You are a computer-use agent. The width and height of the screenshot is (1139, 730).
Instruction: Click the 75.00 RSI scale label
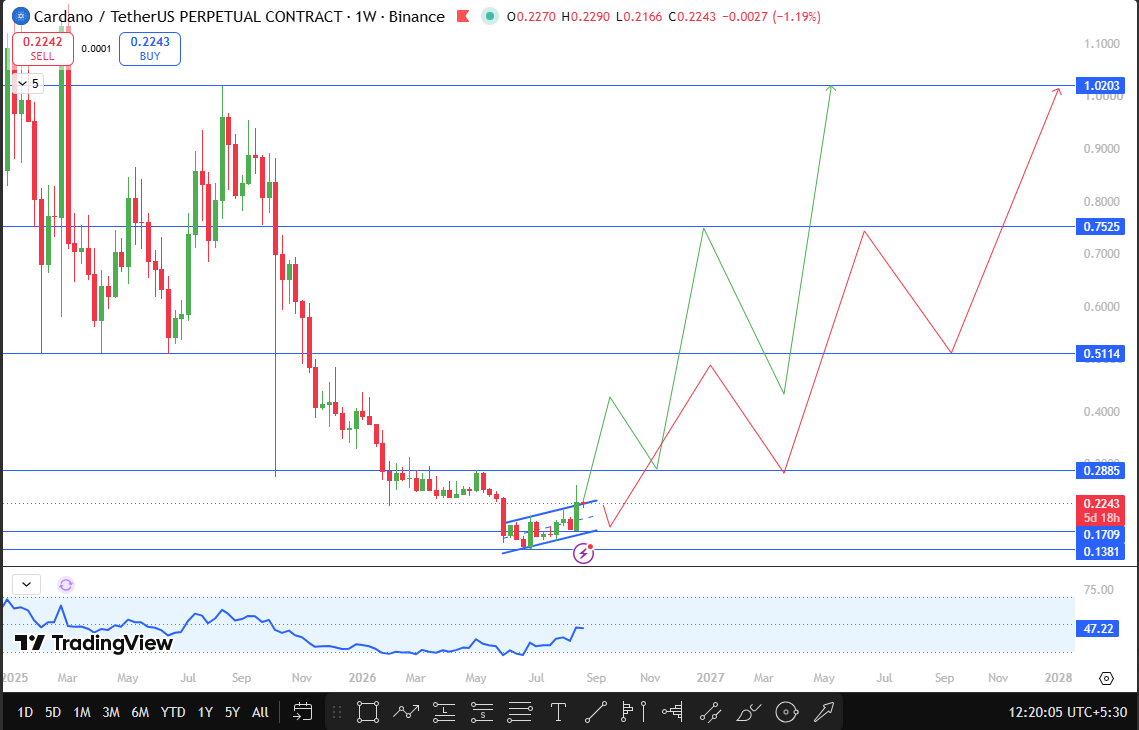click(x=1098, y=590)
